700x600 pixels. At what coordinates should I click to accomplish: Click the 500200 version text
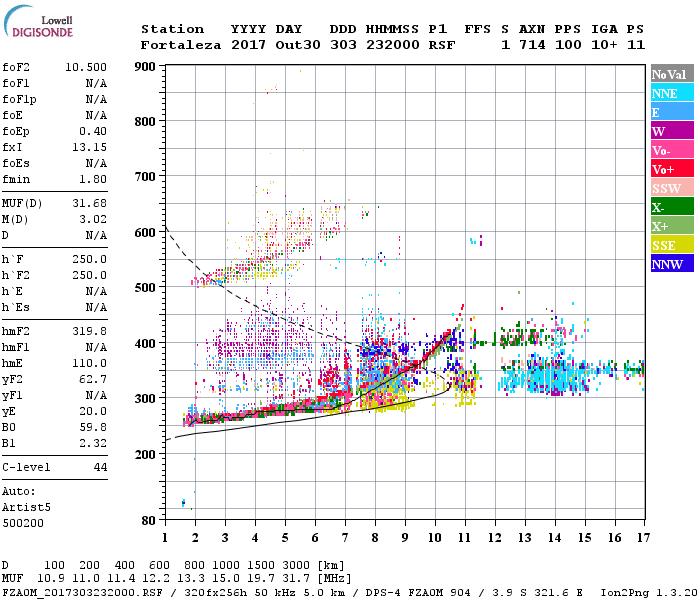[23, 523]
